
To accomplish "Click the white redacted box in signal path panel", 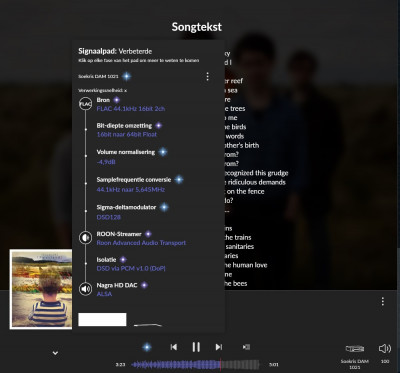I will pos(102,319).
